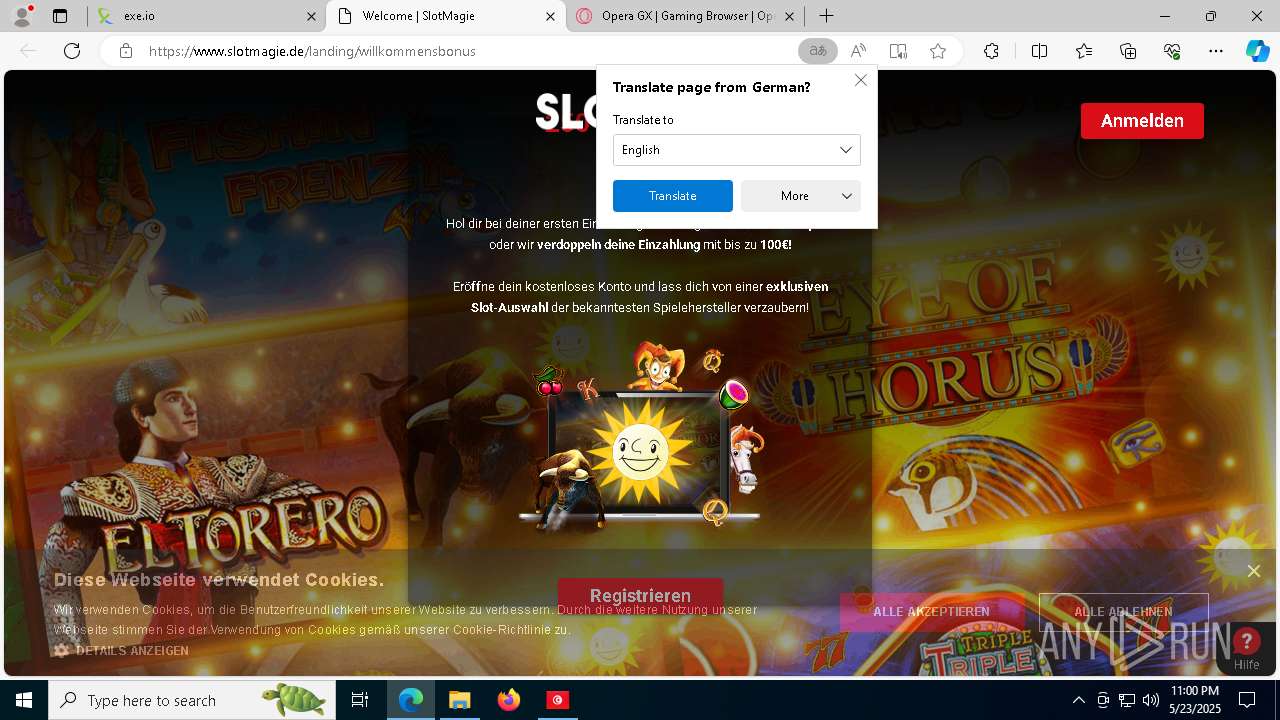Click the ALLE AKZEPTIEREN cookie button
Screen dimensions: 1280x720
[932, 612]
